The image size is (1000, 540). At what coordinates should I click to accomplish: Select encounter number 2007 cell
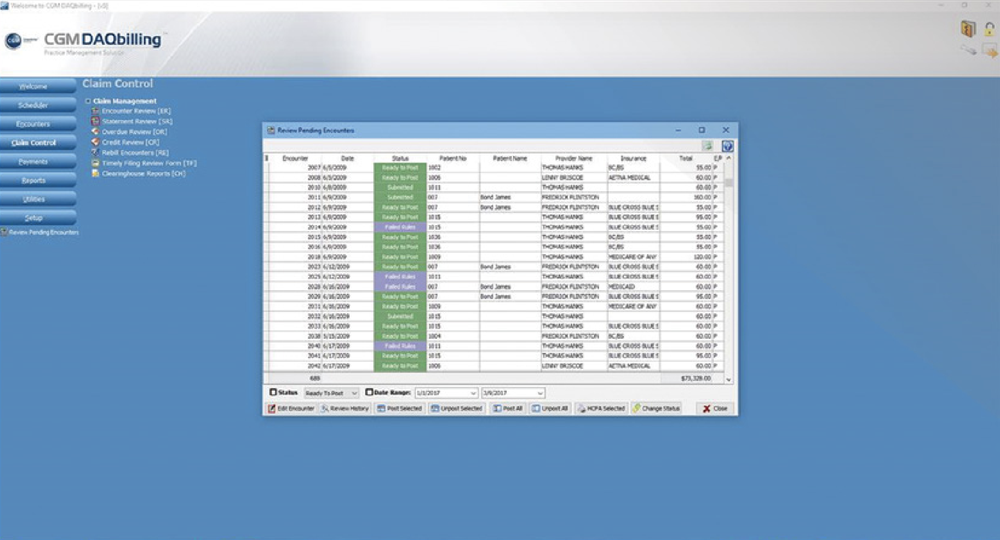pos(295,168)
